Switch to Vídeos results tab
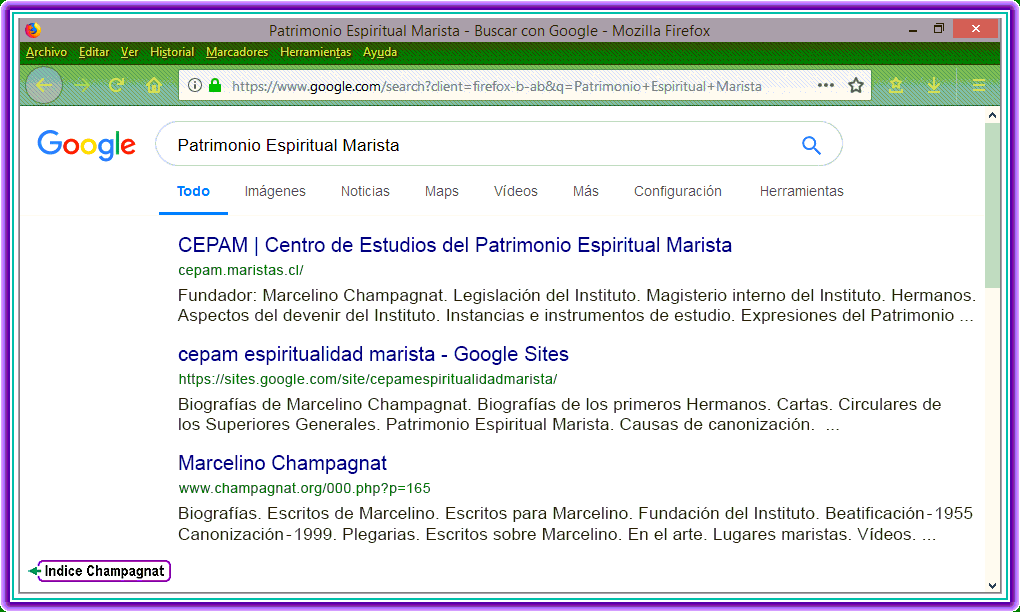 coord(516,191)
